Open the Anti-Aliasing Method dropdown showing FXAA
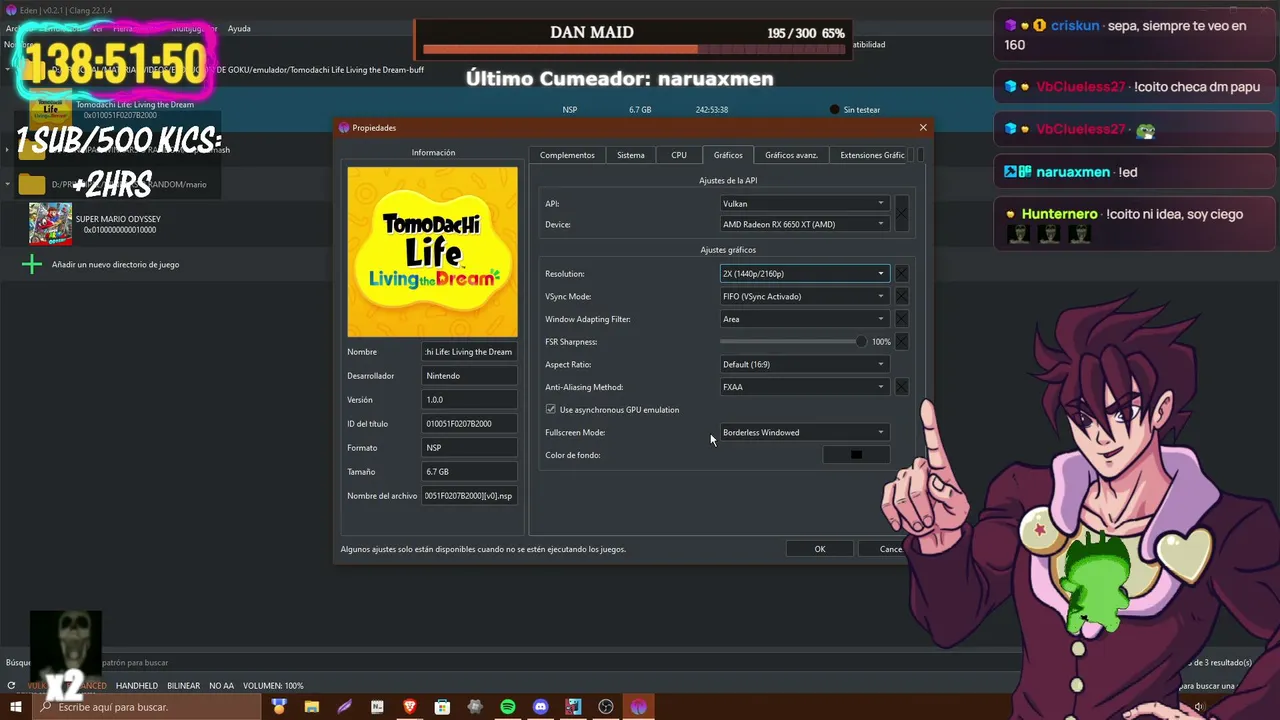1280x720 pixels. [804, 387]
